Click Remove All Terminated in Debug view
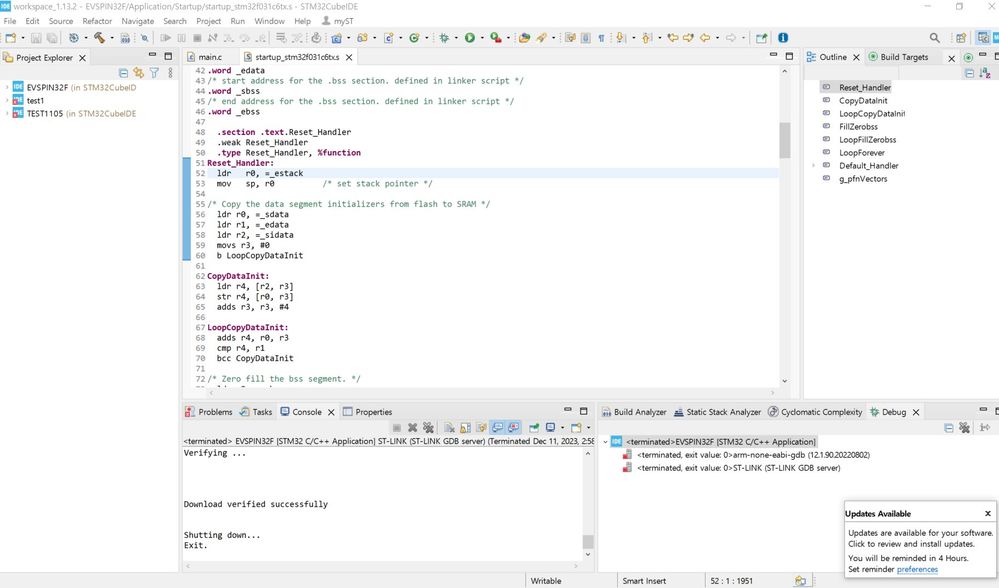The image size is (999, 588). coord(964,427)
